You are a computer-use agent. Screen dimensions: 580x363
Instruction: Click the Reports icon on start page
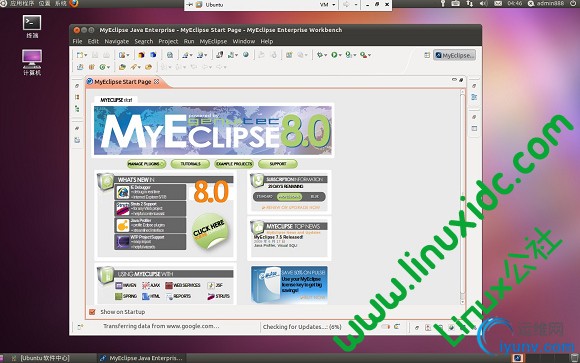pos(169,296)
